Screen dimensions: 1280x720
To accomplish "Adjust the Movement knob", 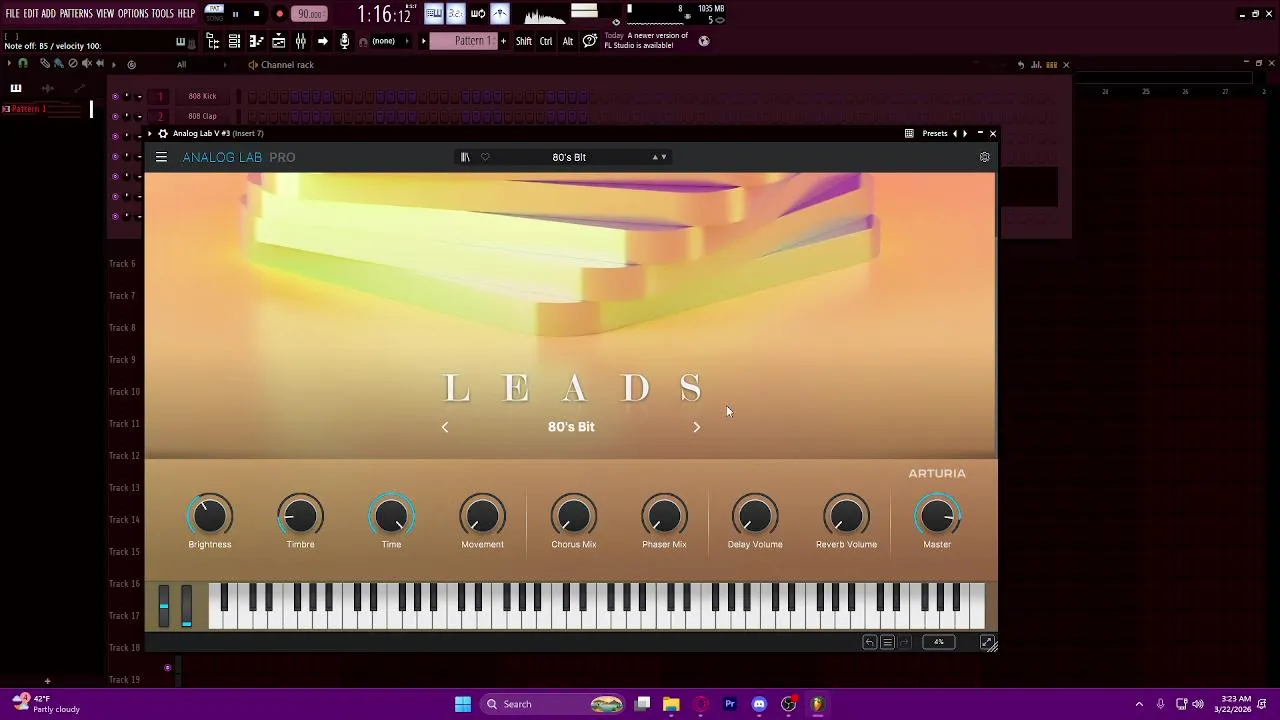I will point(482,516).
